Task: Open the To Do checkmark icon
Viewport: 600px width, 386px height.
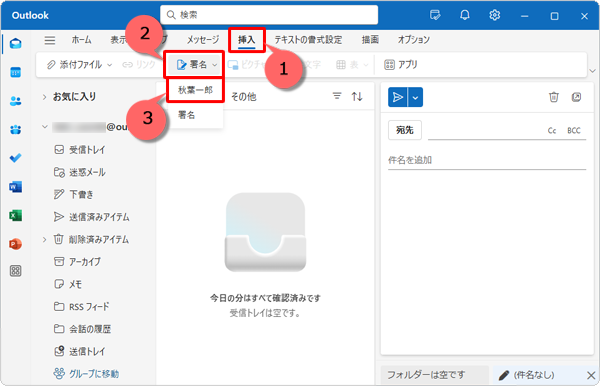Action: point(15,158)
